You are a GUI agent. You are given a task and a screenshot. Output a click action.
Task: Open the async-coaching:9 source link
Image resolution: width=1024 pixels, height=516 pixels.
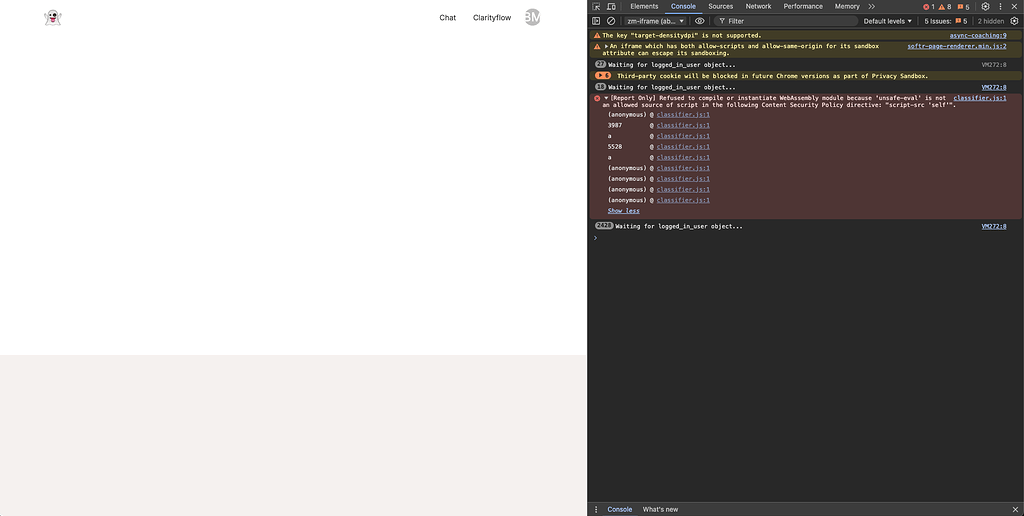[x=978, y=36]
